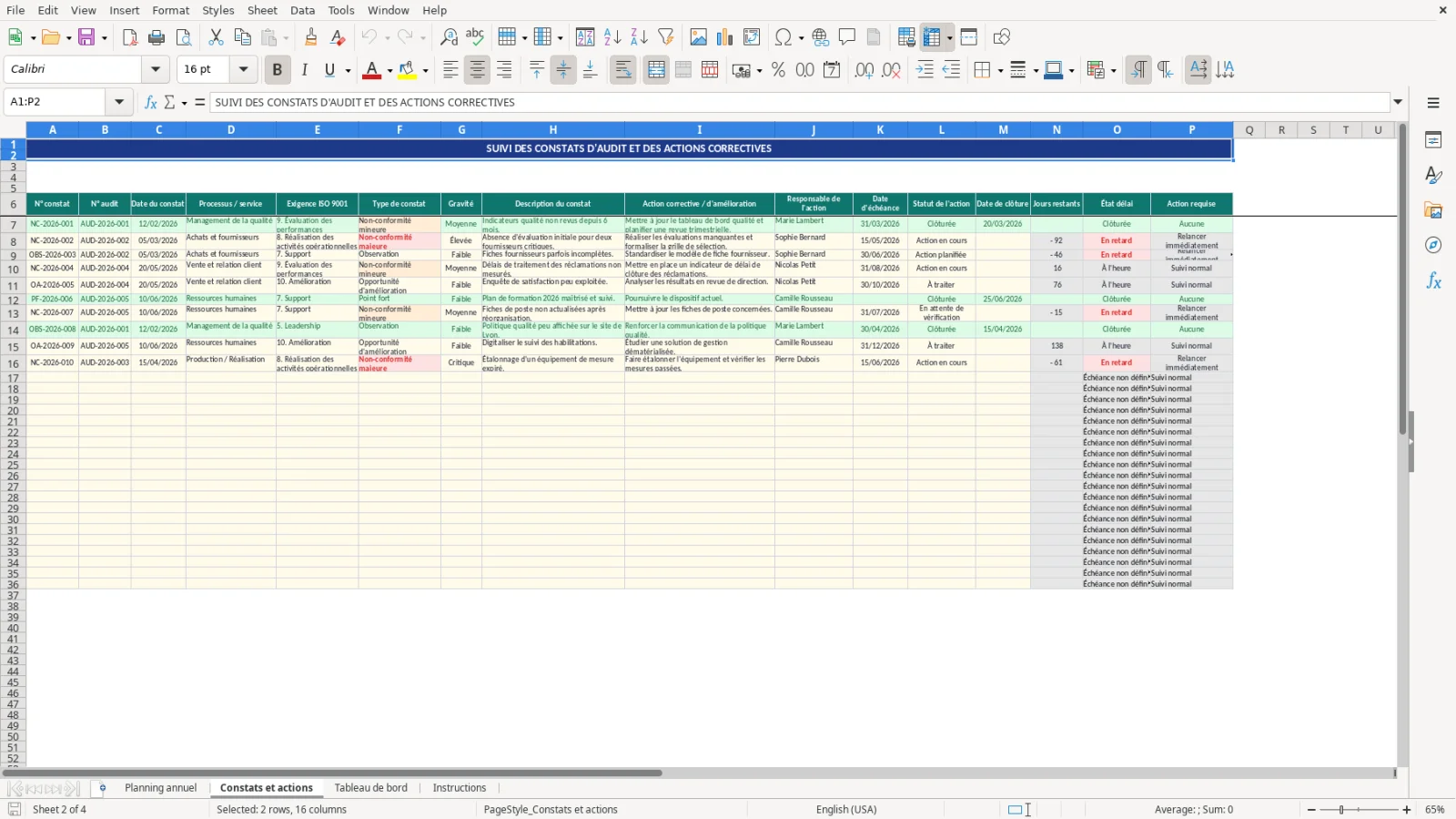This screenshot has width=1456, height=819.
Task: Open the Sheet menu
Action: click(x=262, y=10)
